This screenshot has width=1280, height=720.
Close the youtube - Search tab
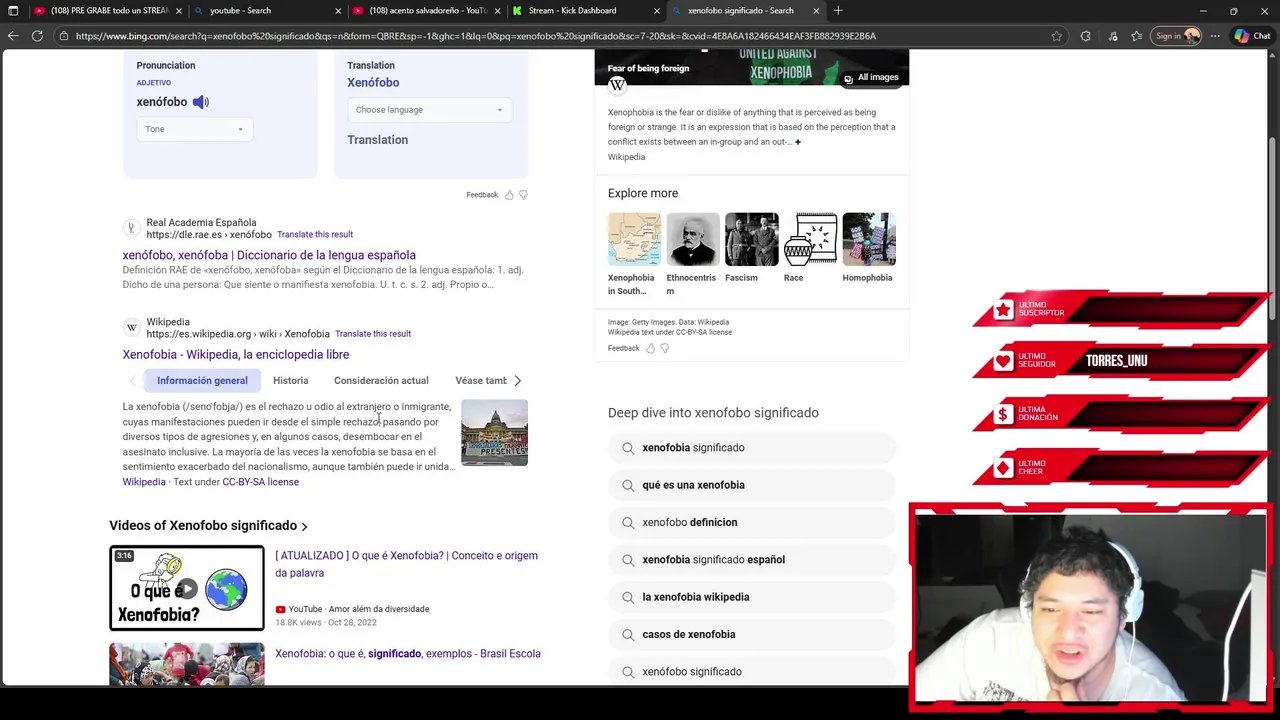[338, 11]
